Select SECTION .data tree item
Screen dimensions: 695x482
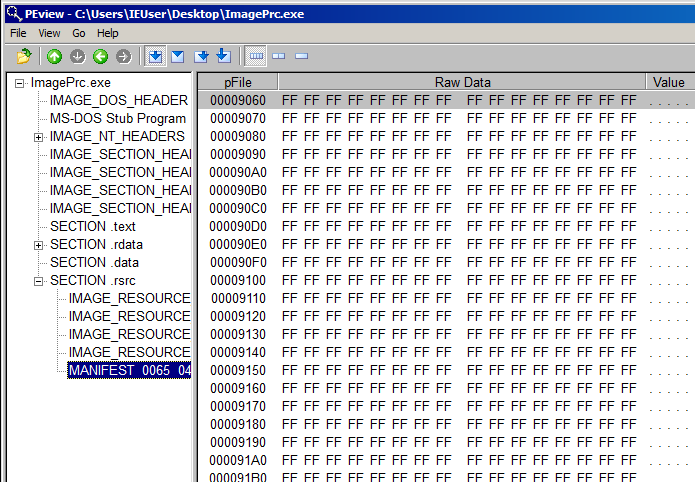point(94,263)
